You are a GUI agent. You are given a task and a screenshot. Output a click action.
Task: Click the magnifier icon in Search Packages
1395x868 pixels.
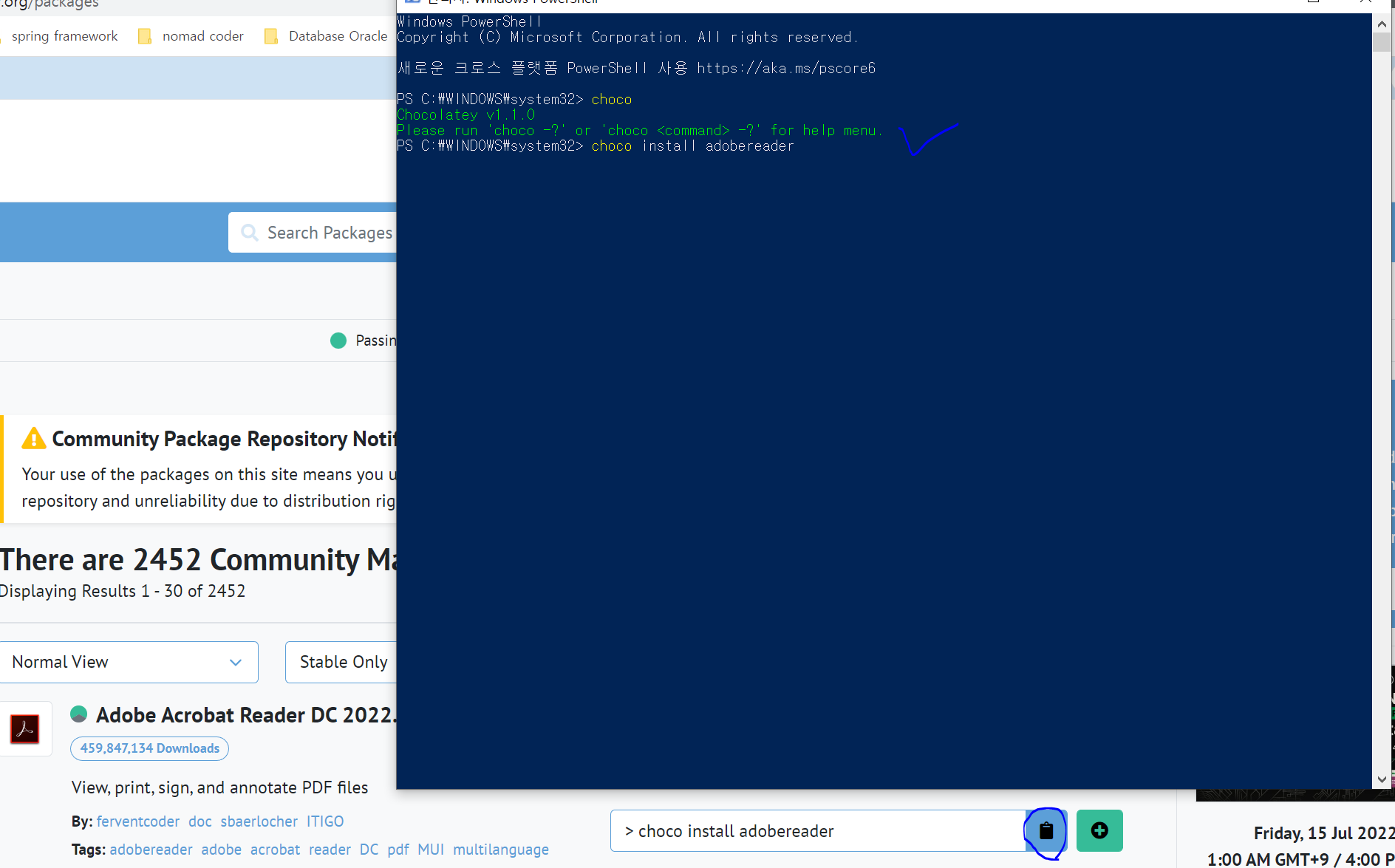click(250, 233)
